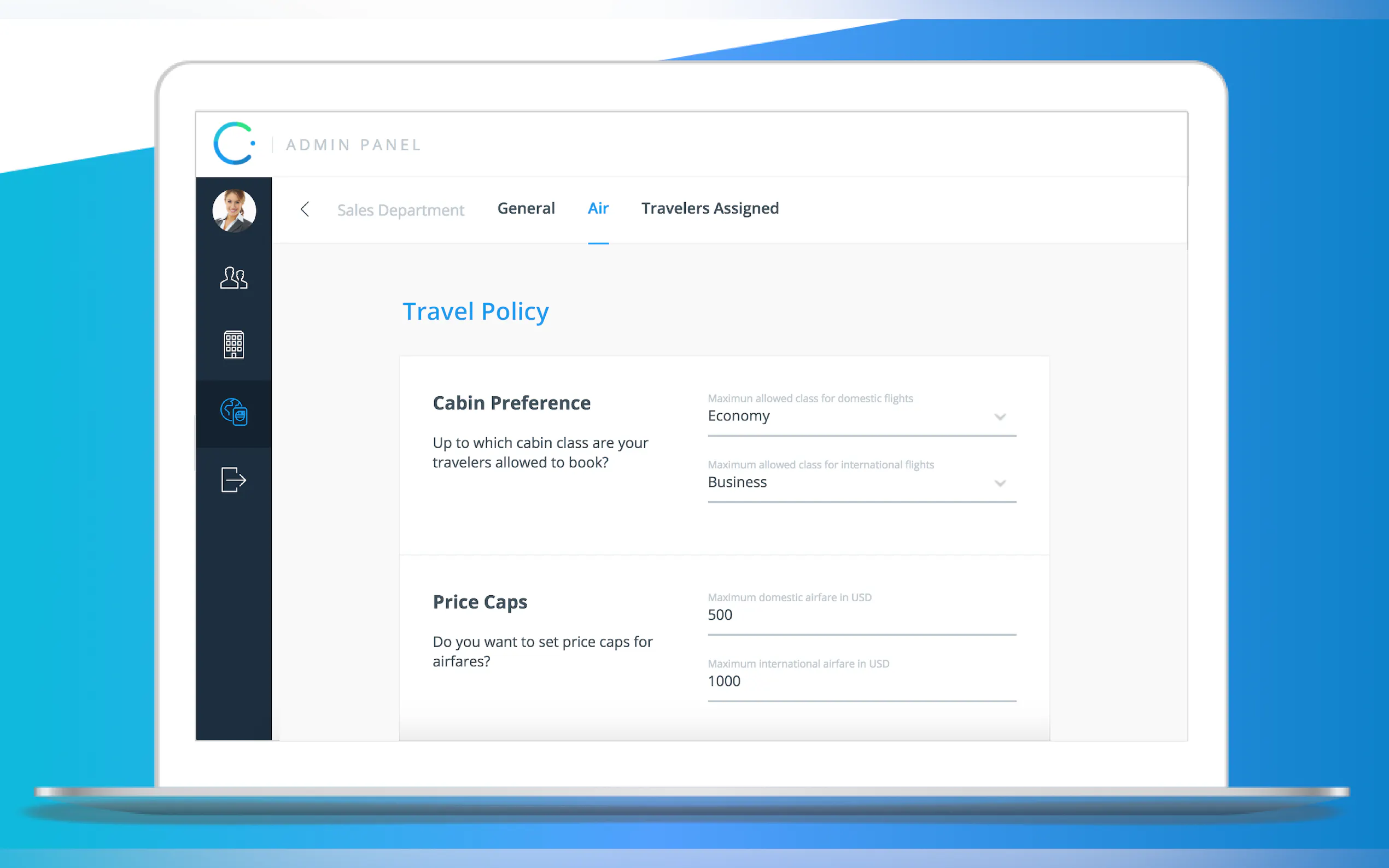Go back using the left chevron
The height and width of the screenshot is (868, 1389).
coord(305,209)
